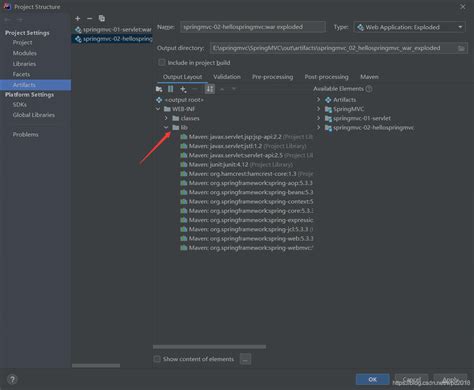Create archive in output layout toolbar
Viewport: 474px width, 390px height.
point(171,89)
